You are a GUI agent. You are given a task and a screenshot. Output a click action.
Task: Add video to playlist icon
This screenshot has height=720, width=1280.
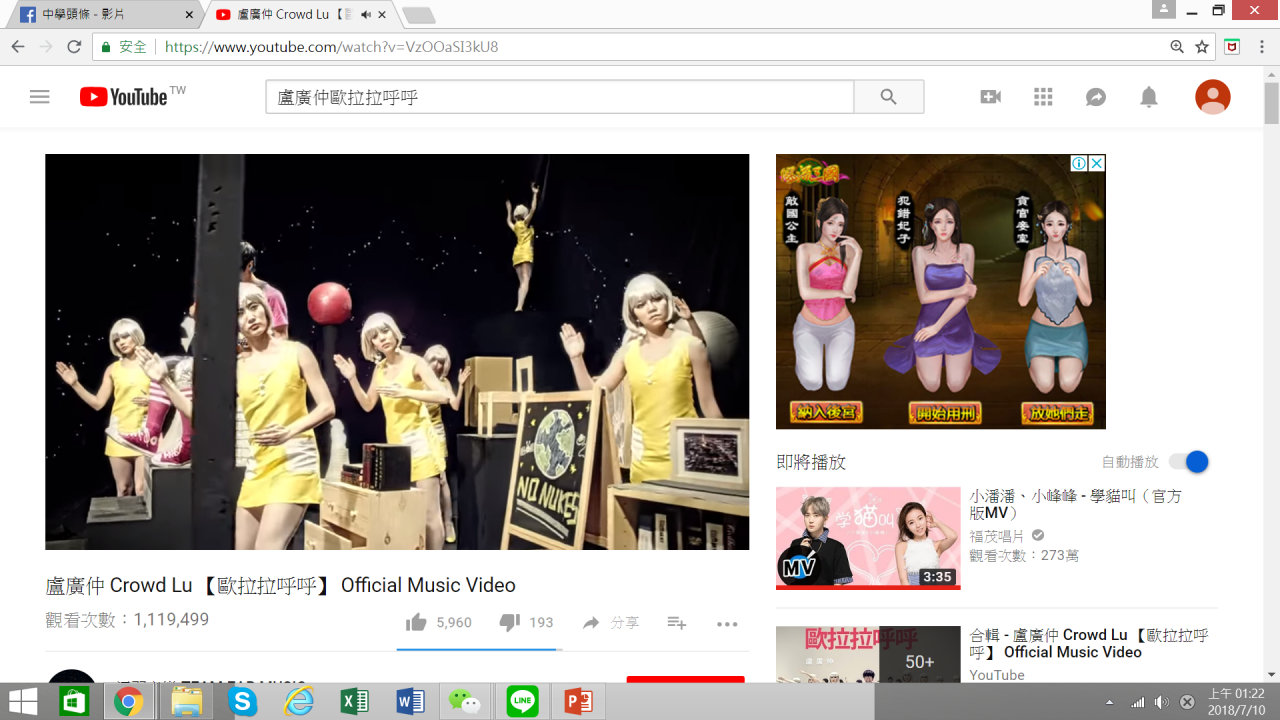click(677, 622)
